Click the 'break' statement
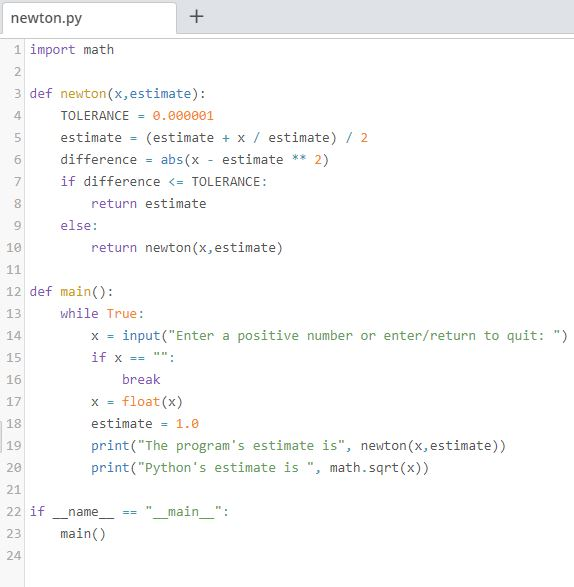Image resolution: width=574 pixels, height=587 pixels. 141,380
